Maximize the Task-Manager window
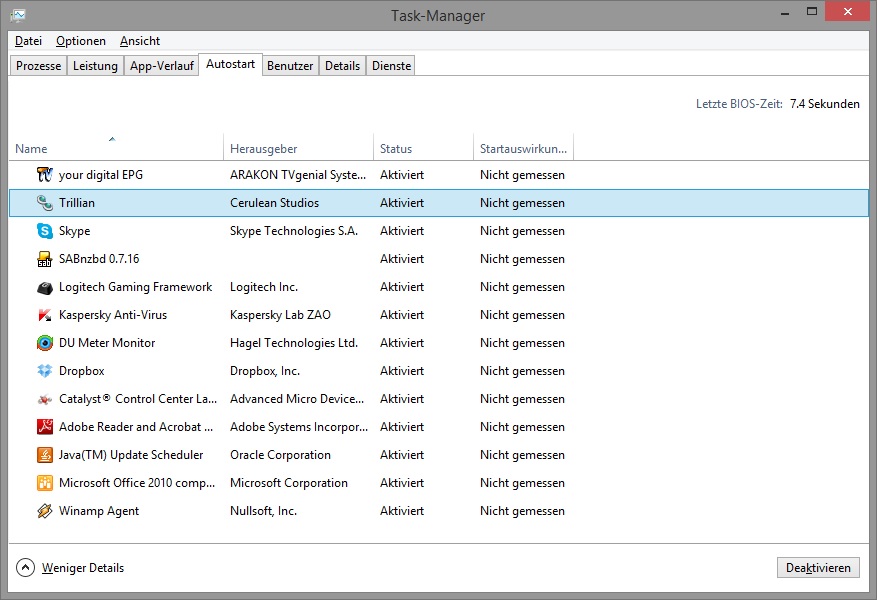The width and height of the screenshot is (877, 600). [812, 11]
